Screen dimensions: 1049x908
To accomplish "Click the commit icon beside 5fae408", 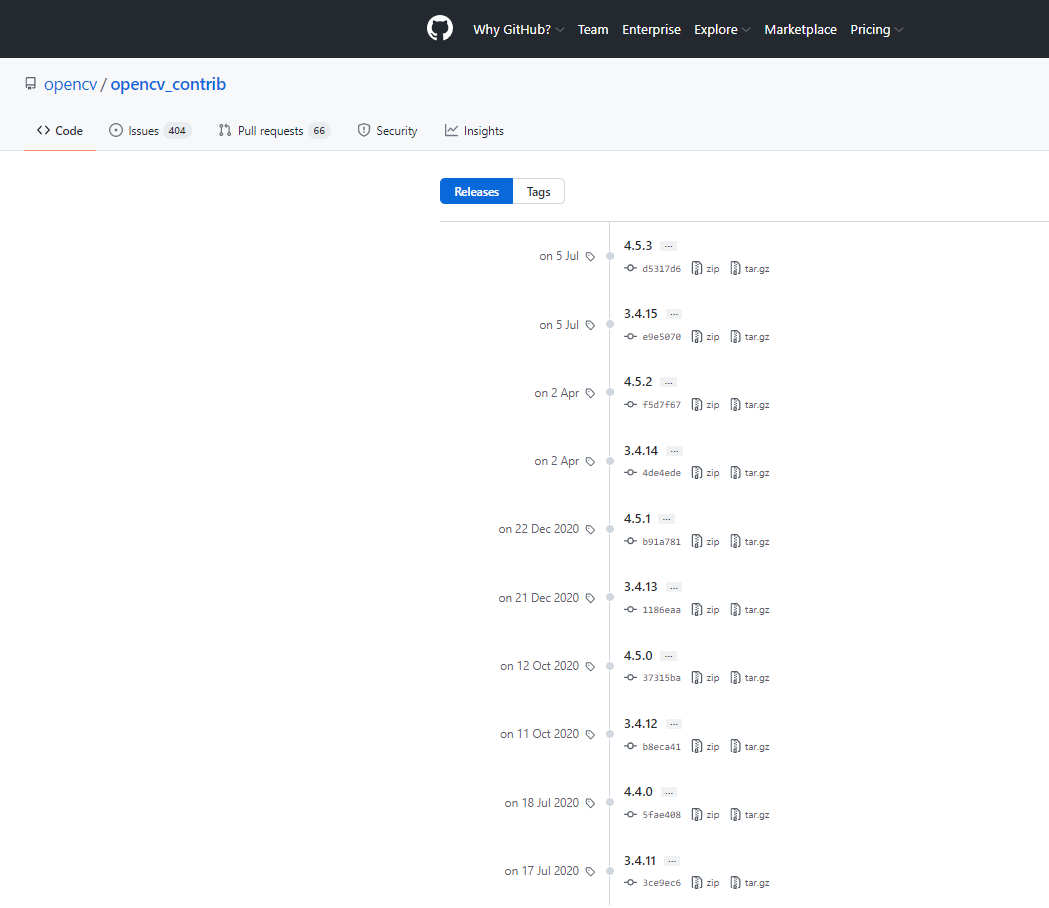I will tap(630, 814).
